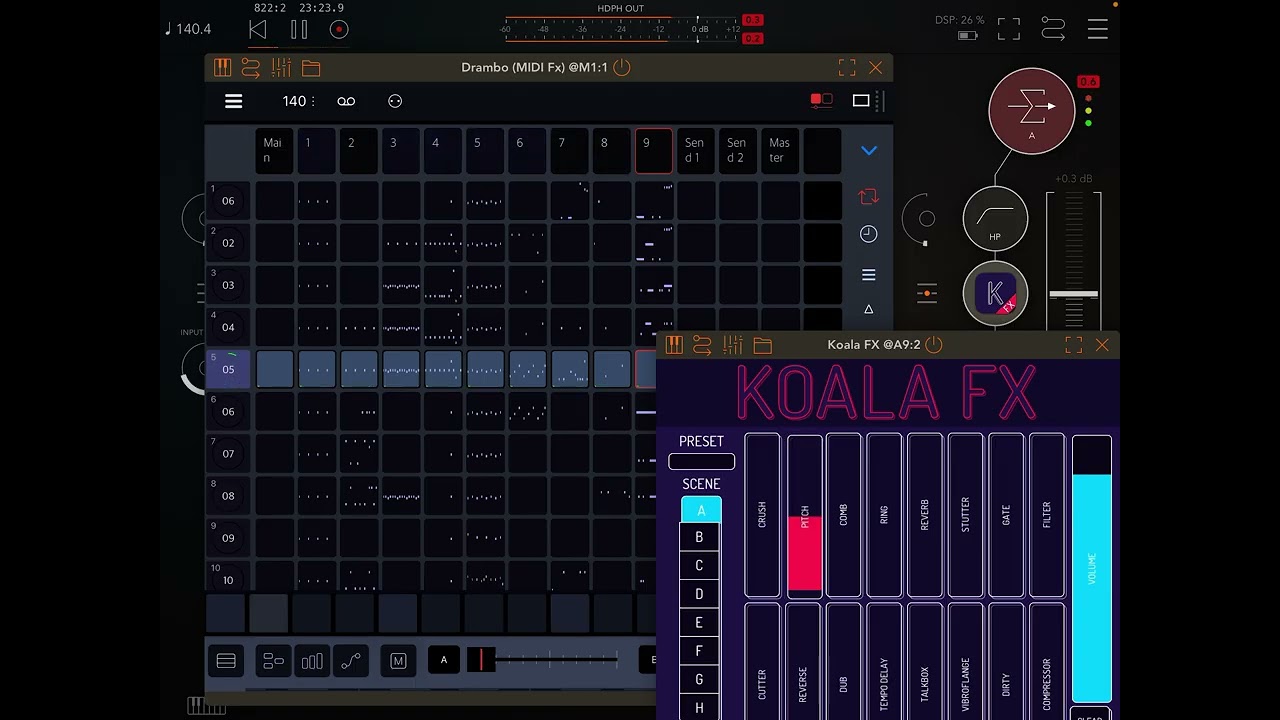Open Drambo hamburger main menu

pyautogui.click(x=233, y=101)
